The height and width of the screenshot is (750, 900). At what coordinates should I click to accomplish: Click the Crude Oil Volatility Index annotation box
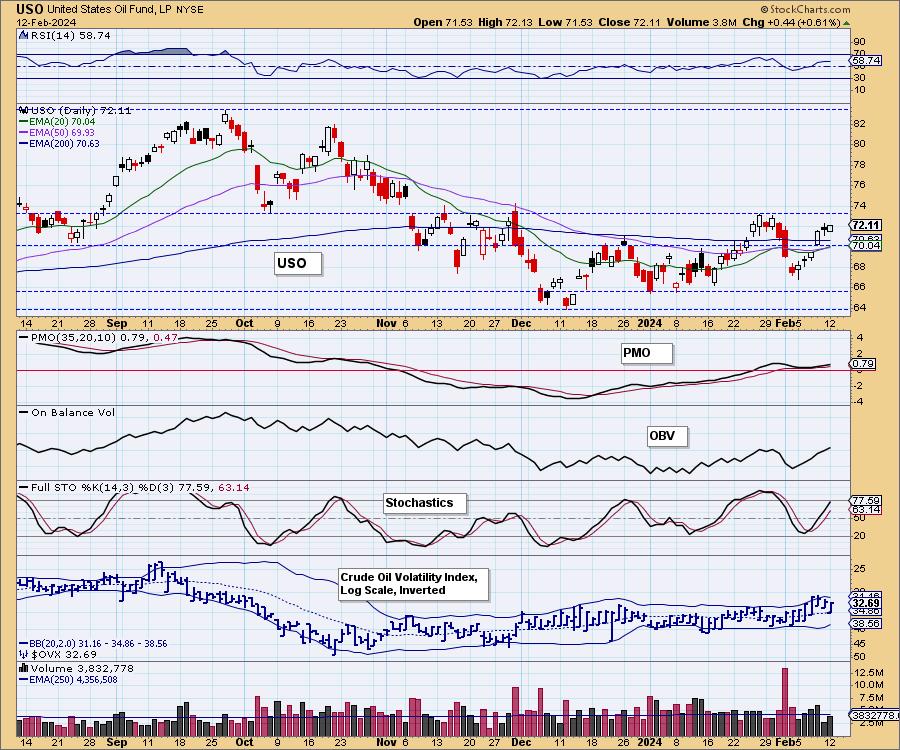pos(413,584)
